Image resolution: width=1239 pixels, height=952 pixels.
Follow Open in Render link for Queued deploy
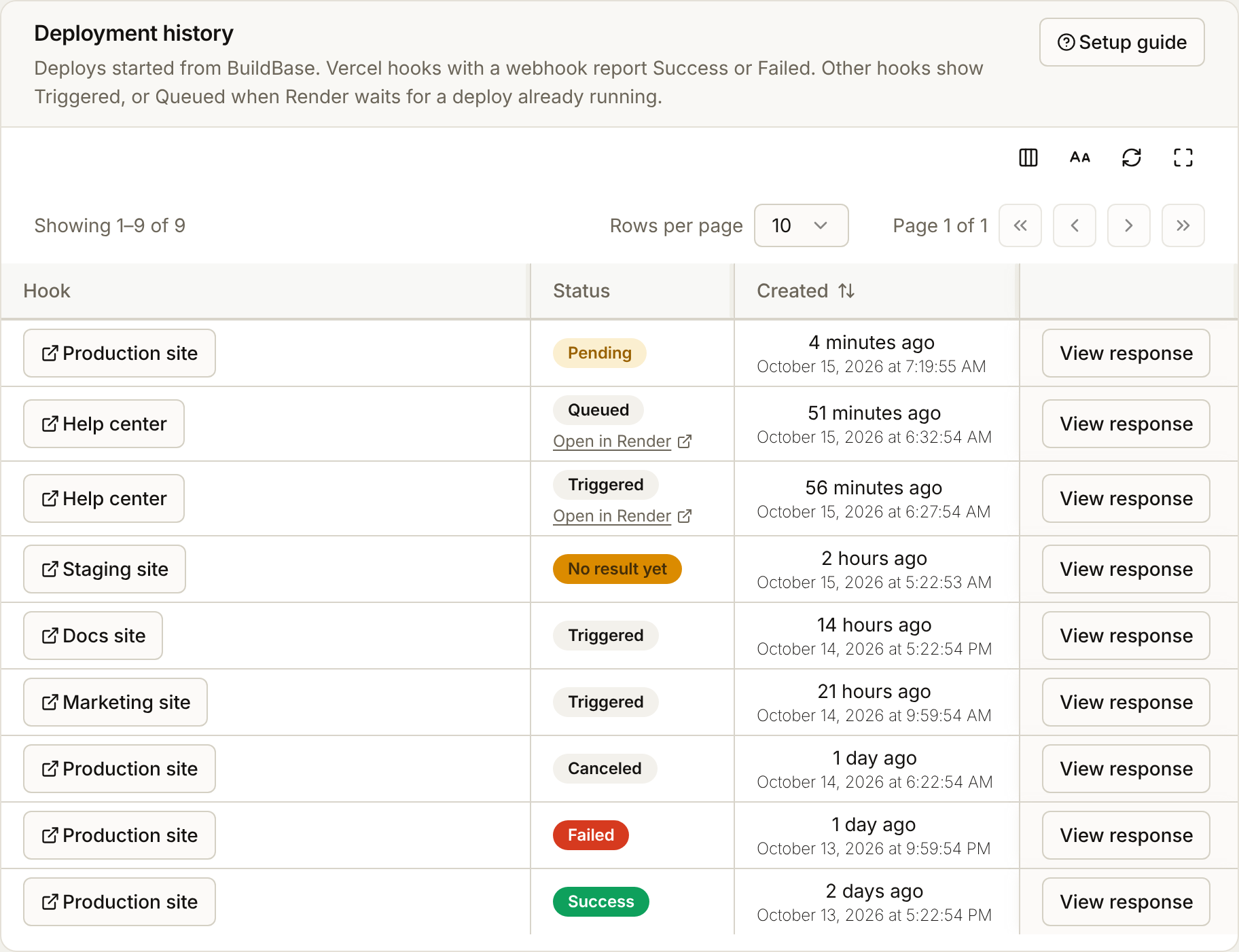(622, 441)
